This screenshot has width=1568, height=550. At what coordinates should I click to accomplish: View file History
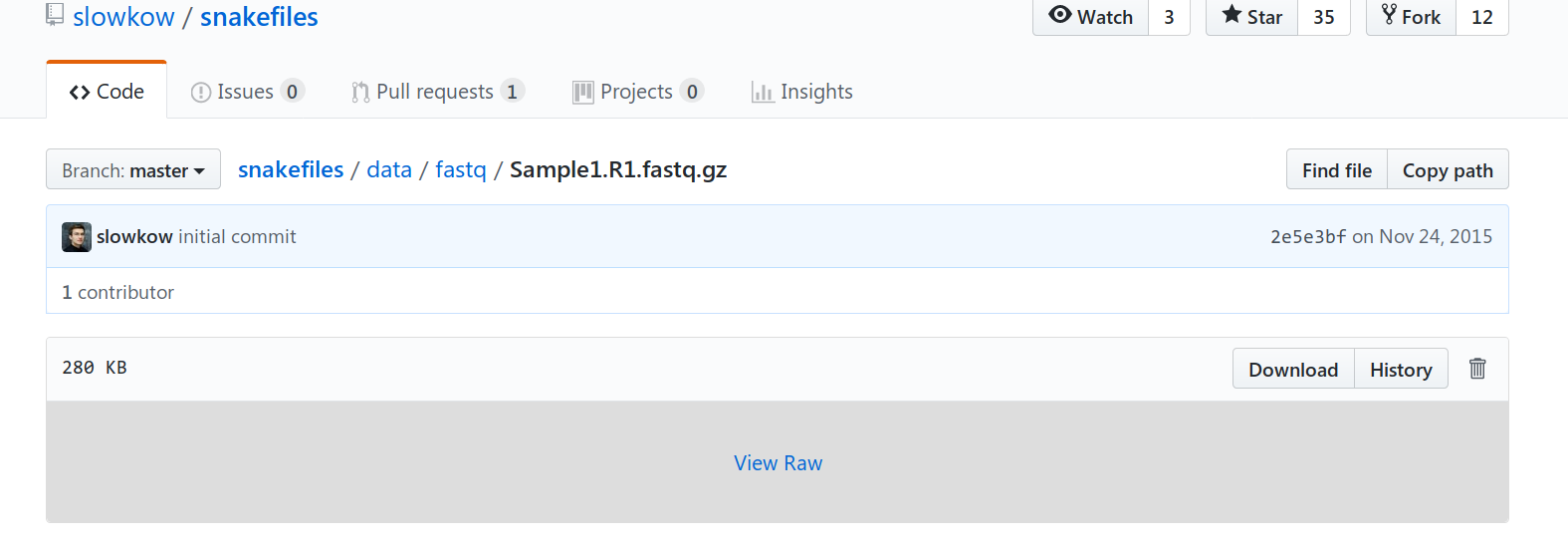[x=1401, y=370]
